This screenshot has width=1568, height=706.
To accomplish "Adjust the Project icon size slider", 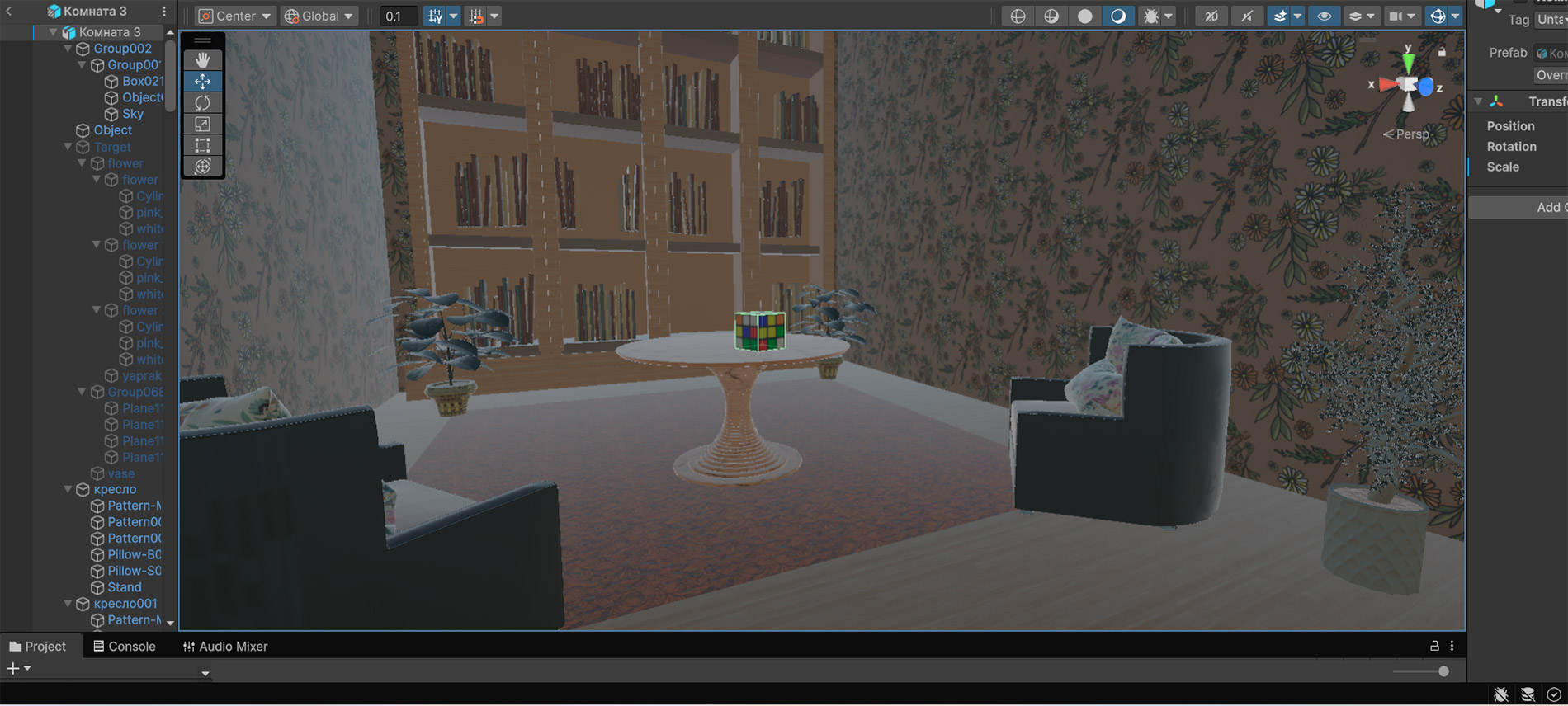I will [1443, 671].
